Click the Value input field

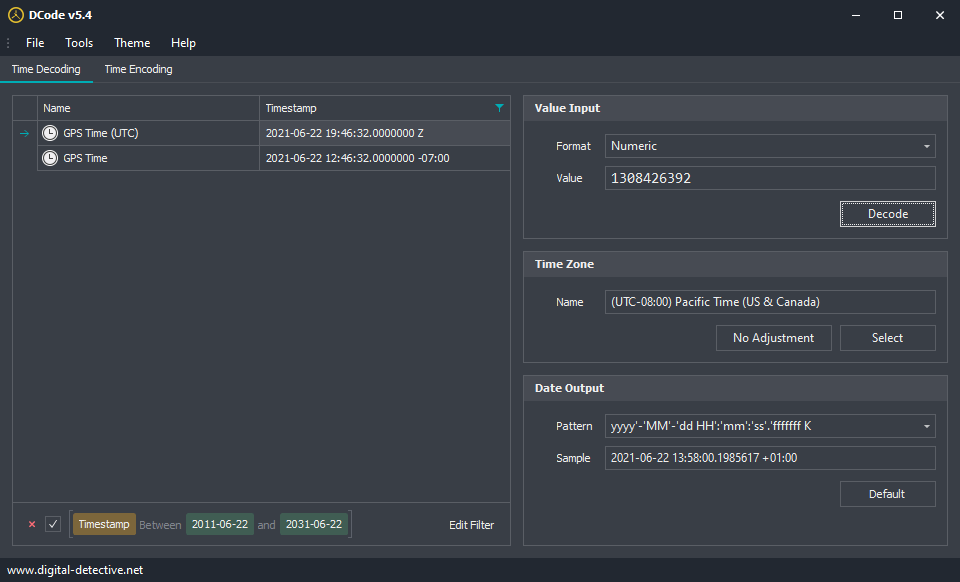770,178
